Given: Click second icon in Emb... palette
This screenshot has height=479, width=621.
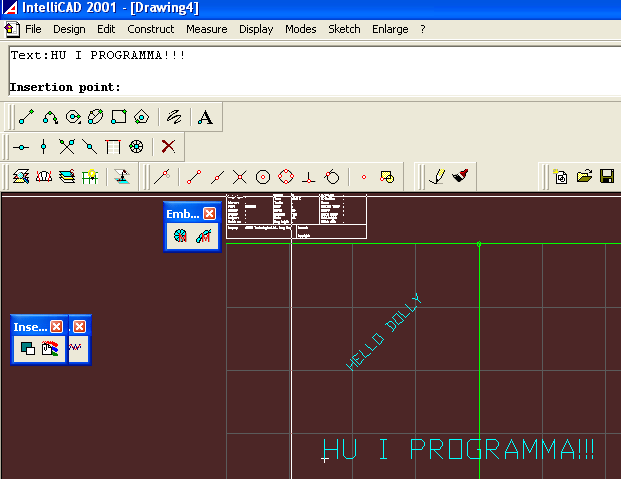Looking at the screenshot, I should tap(204, 236).
